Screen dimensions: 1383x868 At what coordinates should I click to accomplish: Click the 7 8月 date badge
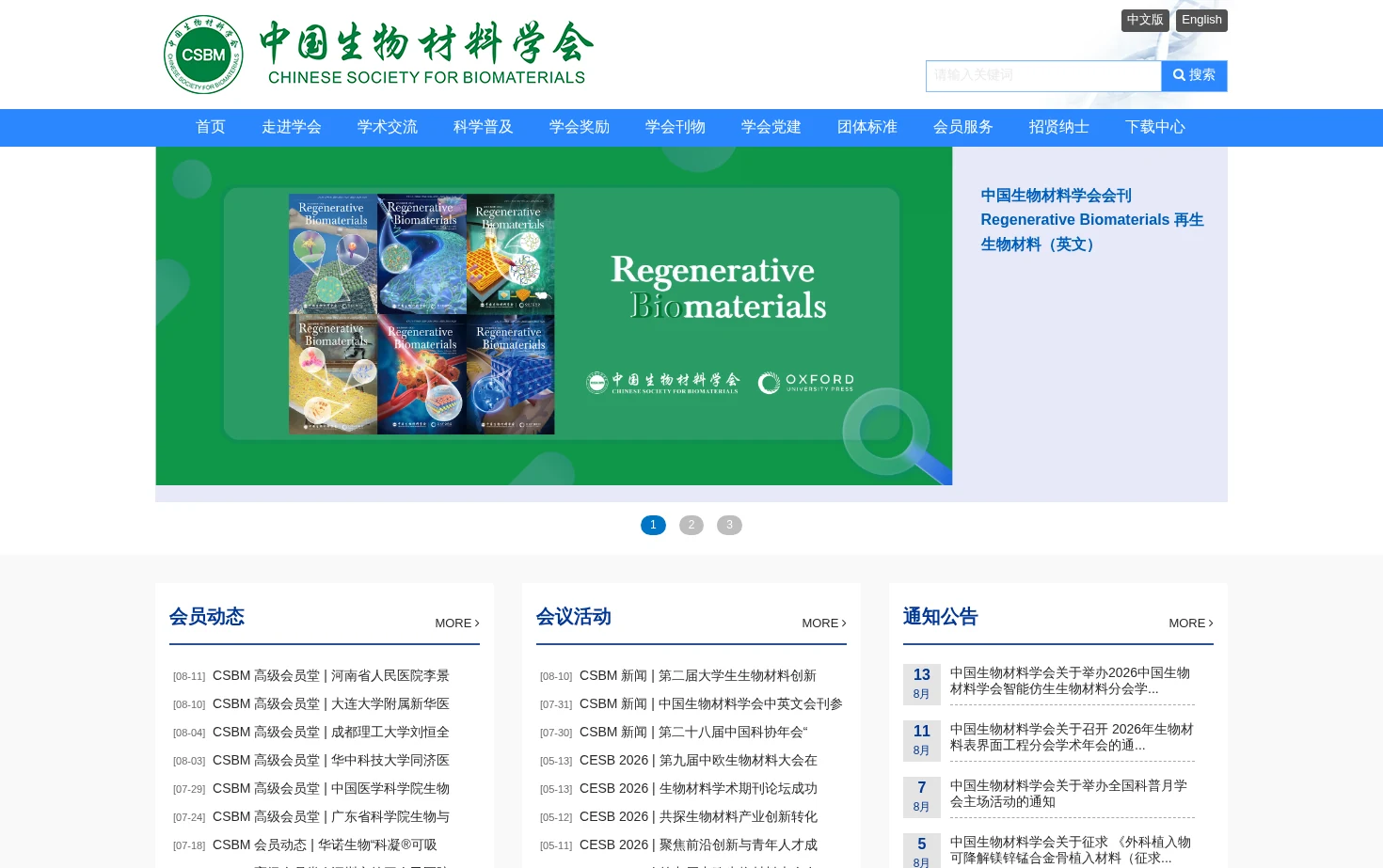(922, 797)
